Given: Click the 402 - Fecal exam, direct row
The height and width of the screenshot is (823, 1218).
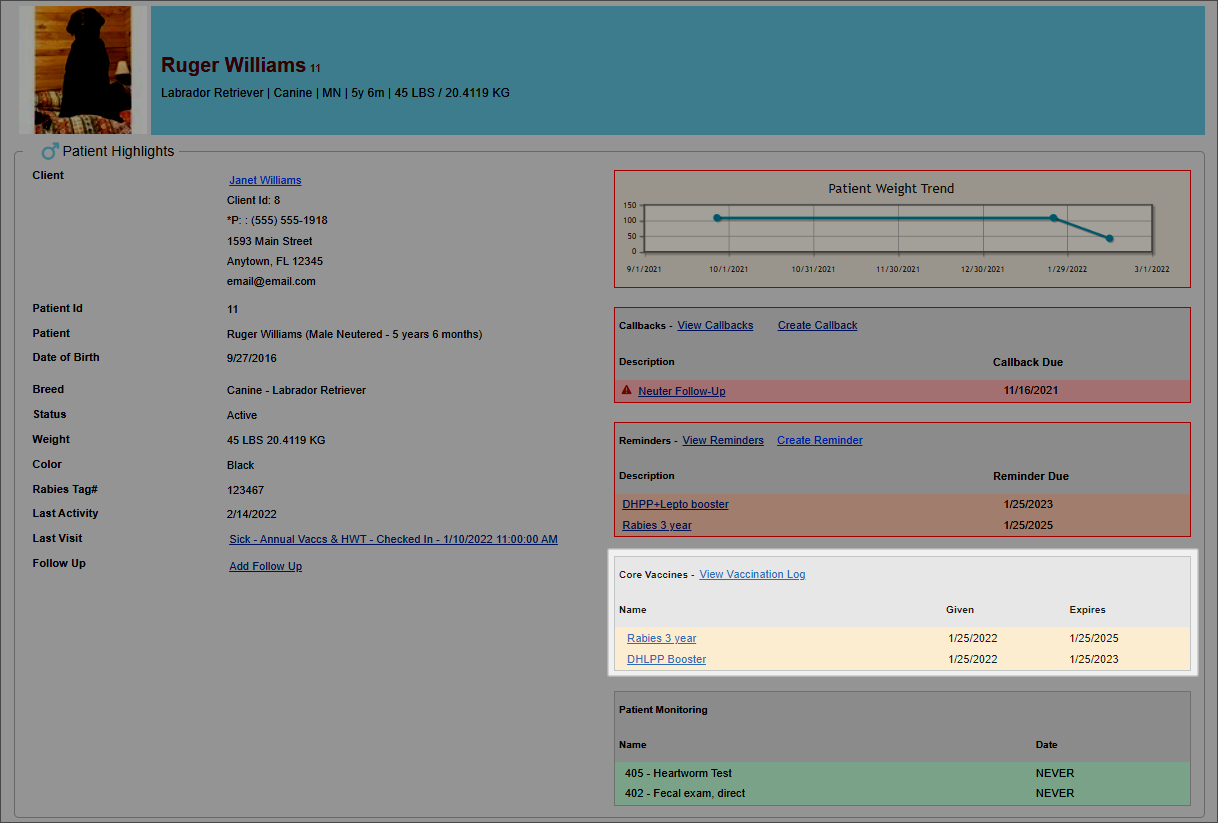Looking at the screenshot, I should click(x=684, y=793).
